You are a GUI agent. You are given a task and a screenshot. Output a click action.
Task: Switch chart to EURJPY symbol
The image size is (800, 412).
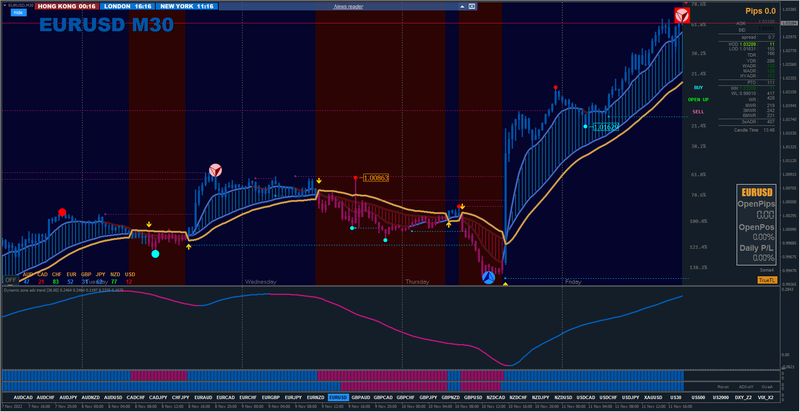(x=293, y=397)
